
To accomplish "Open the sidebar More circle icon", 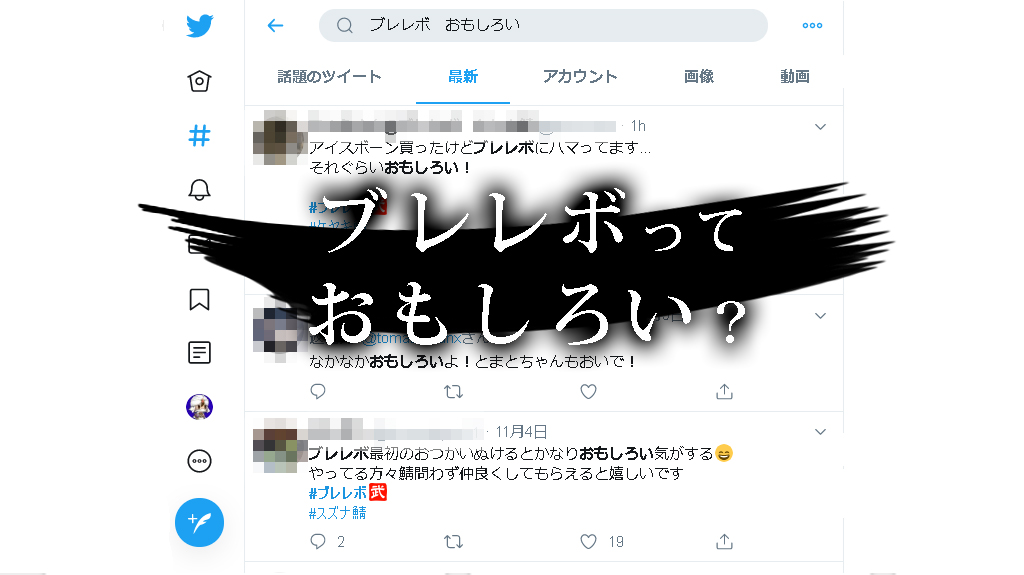I will click(x=199, y=461).
